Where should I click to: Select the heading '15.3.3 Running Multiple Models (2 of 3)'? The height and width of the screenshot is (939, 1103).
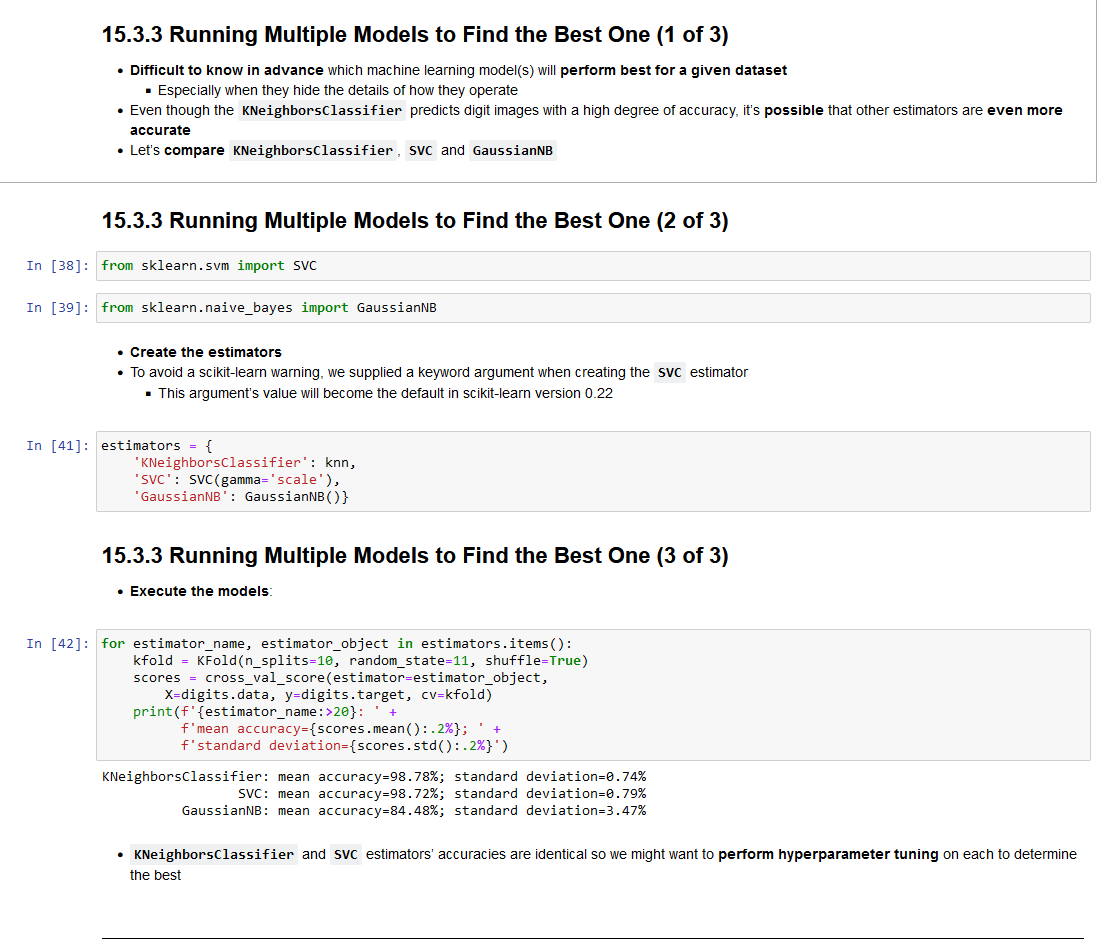pos(414,220)
